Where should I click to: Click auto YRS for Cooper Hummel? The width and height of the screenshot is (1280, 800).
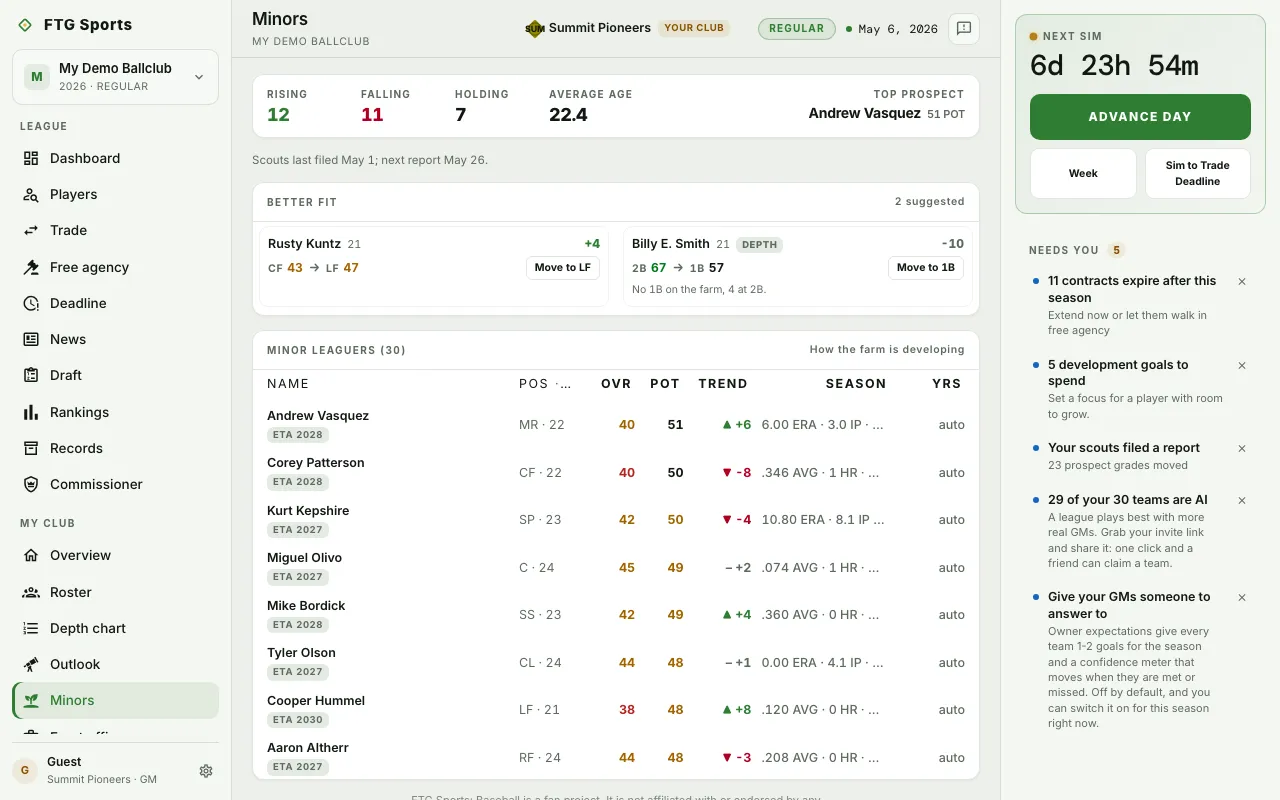tap(951, 710)
